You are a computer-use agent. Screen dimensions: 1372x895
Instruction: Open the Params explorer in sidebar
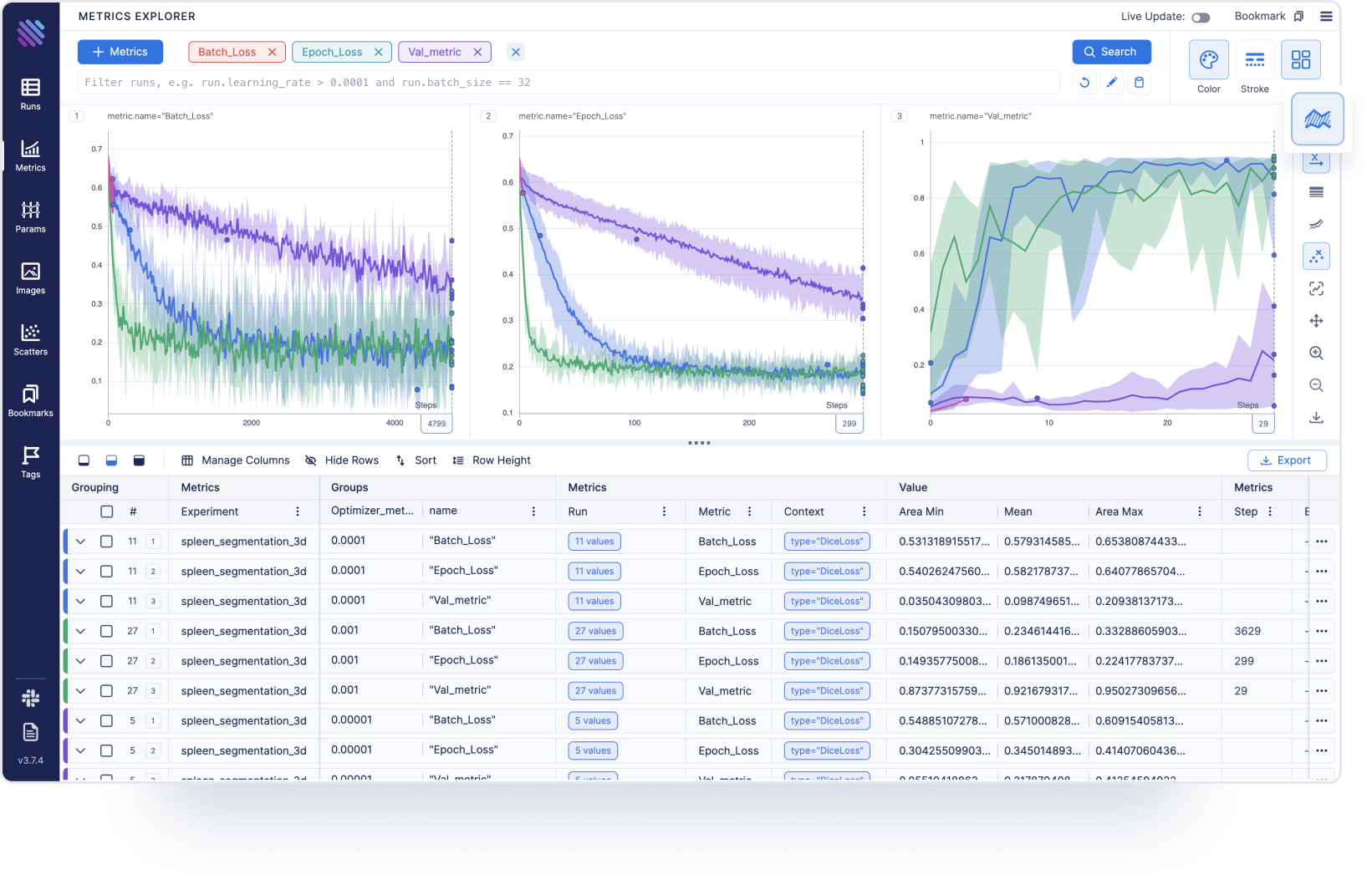pos(30,216)
